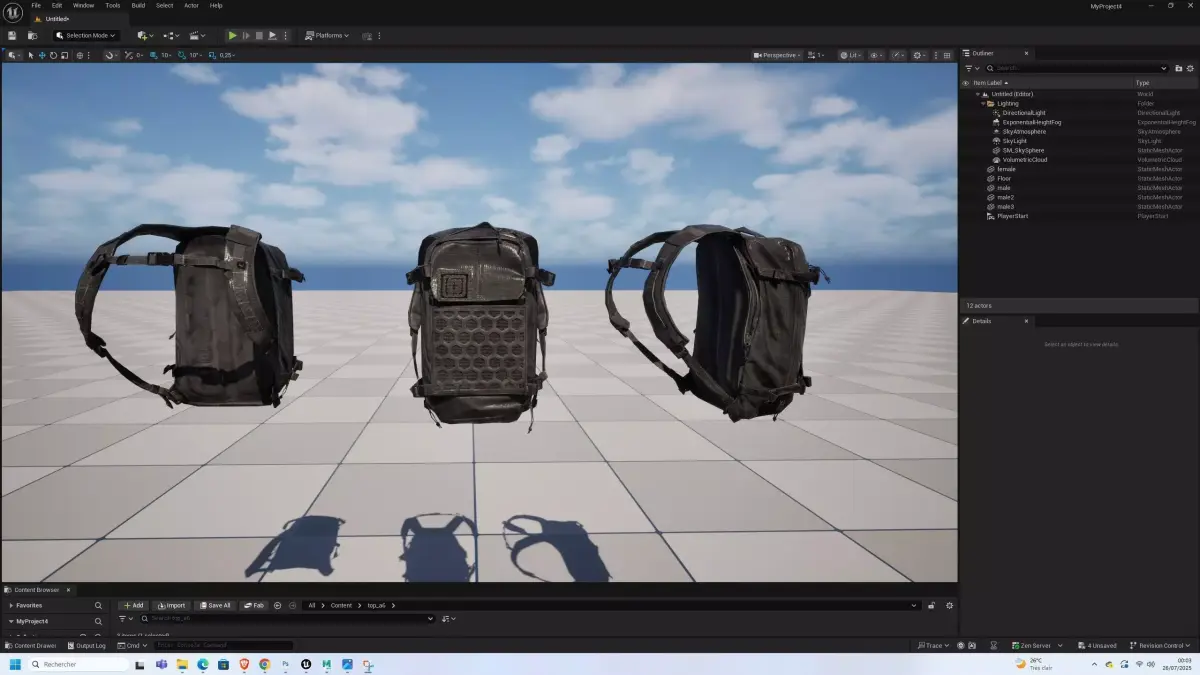Open play mode options three dots
Screen dimensions: 1200x675
click(x=285, y=36)
